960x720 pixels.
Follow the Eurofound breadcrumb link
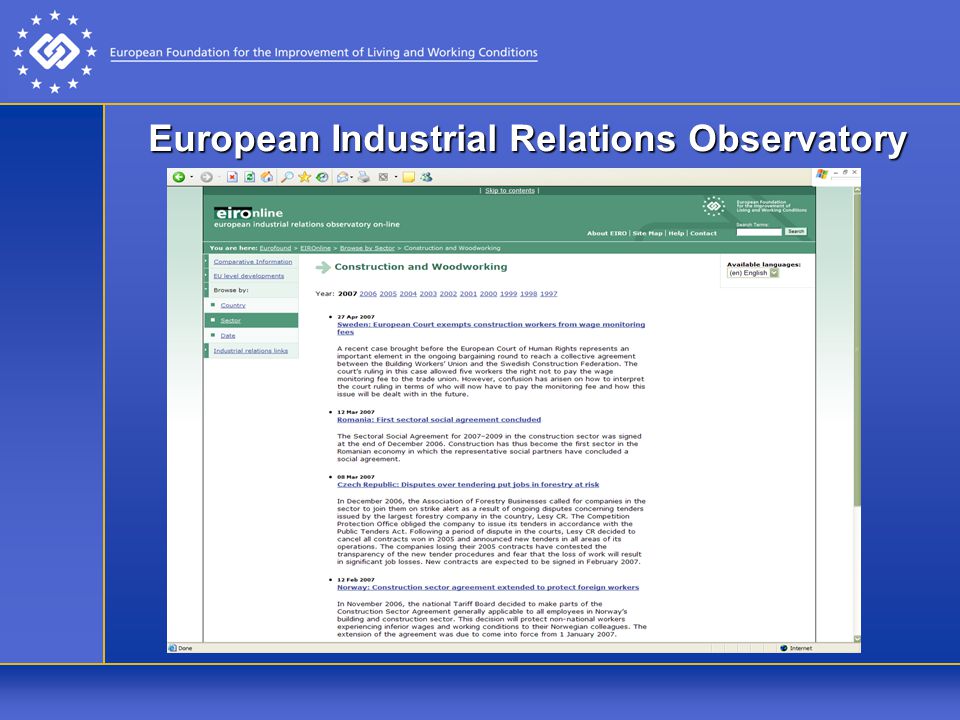275,248
